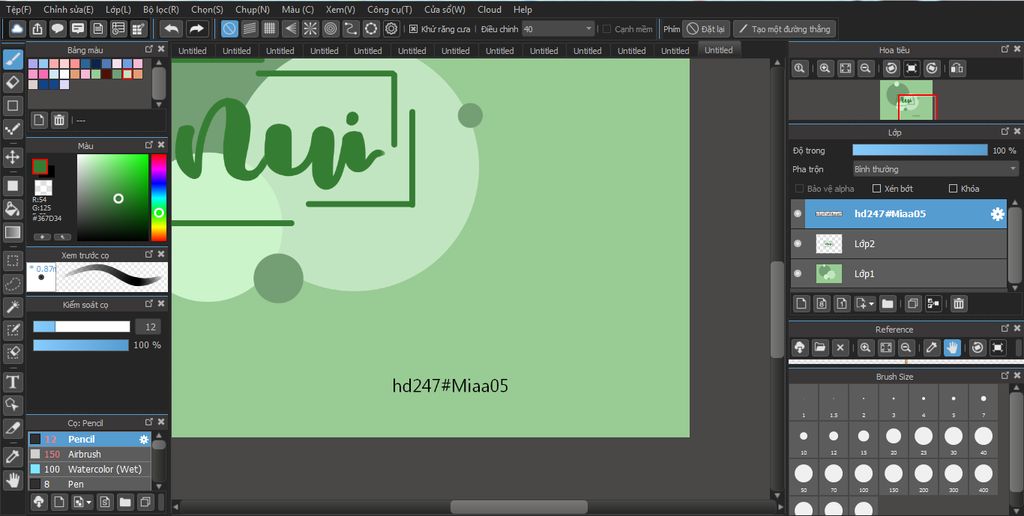Select Airbrush in brush list
The height and width of the screenshot is (516, 1024).
point(89,454)
